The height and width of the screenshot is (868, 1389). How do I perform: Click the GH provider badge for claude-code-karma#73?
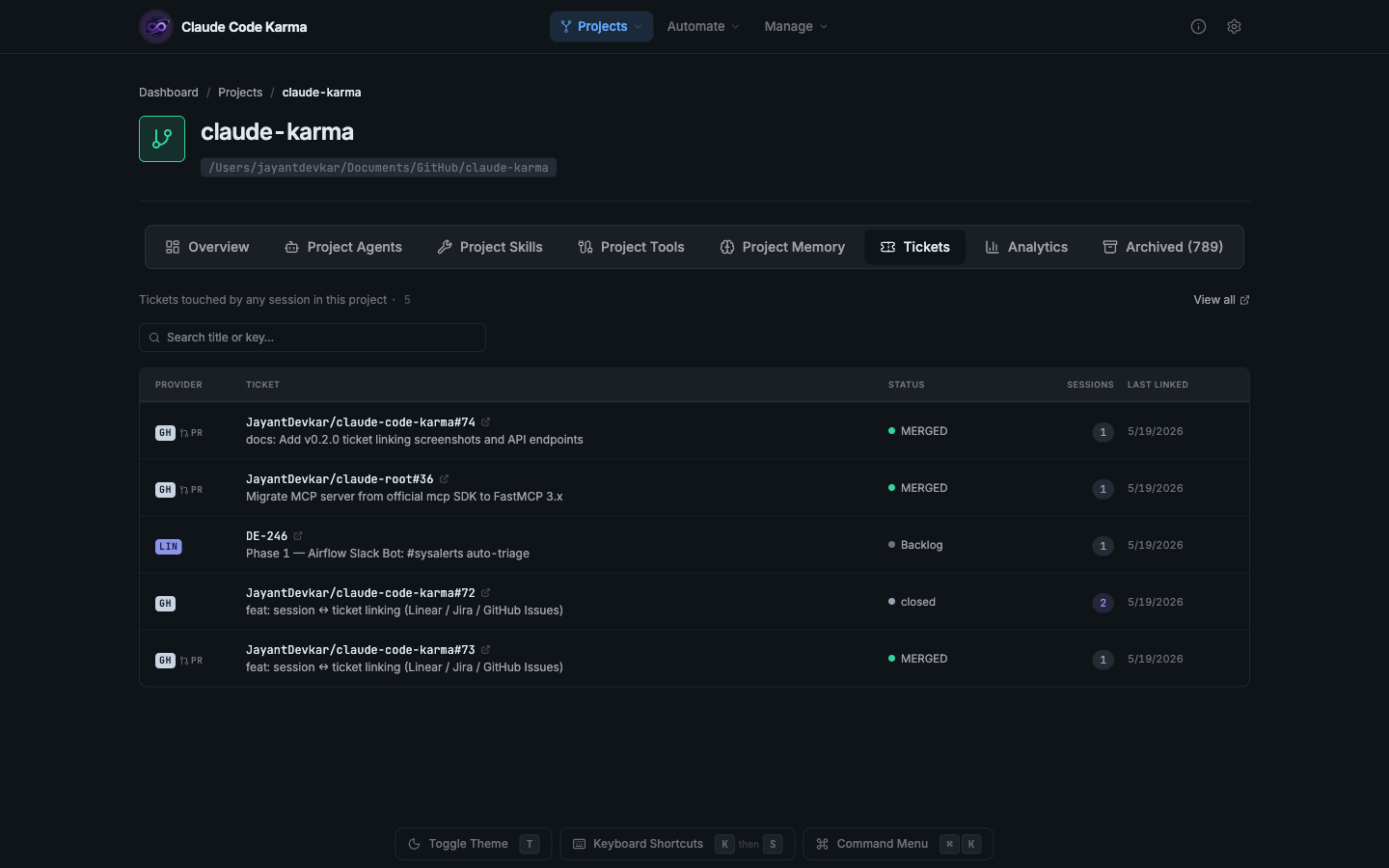(x=165, y=661)
